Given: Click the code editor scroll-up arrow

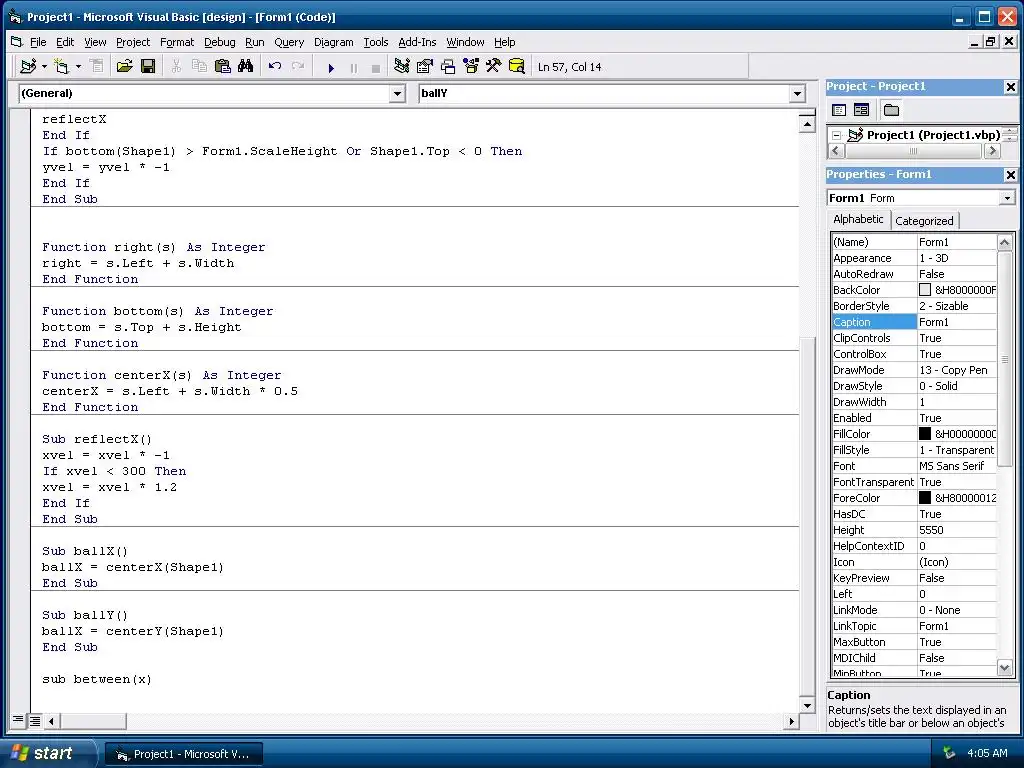Looking at the screenshot, I should [807, 124].
